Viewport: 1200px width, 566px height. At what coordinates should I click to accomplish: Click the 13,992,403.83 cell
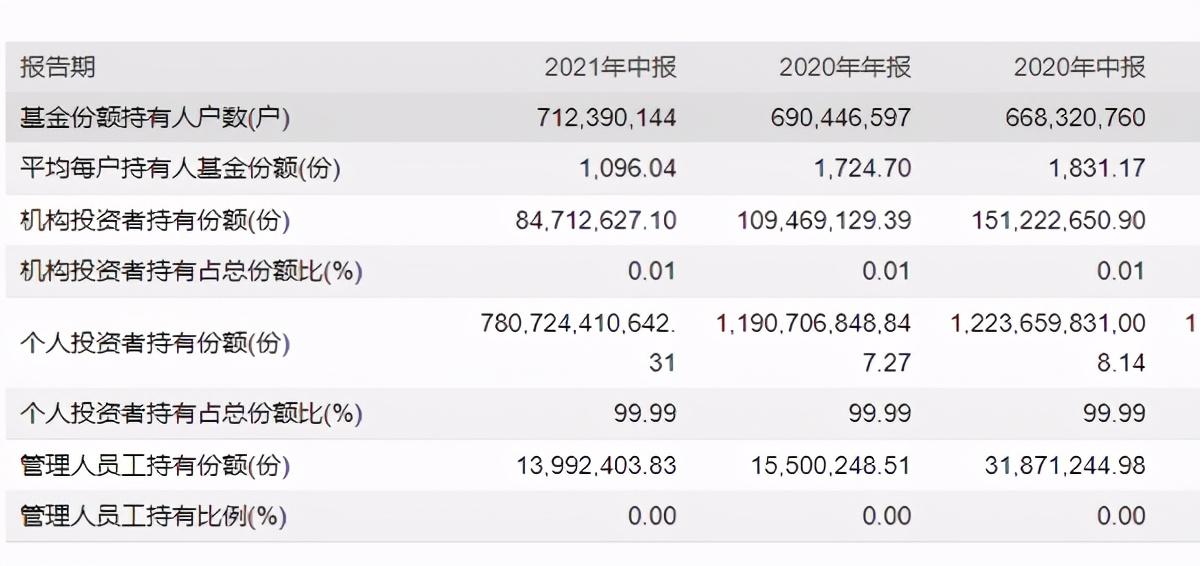click(597, 466)
